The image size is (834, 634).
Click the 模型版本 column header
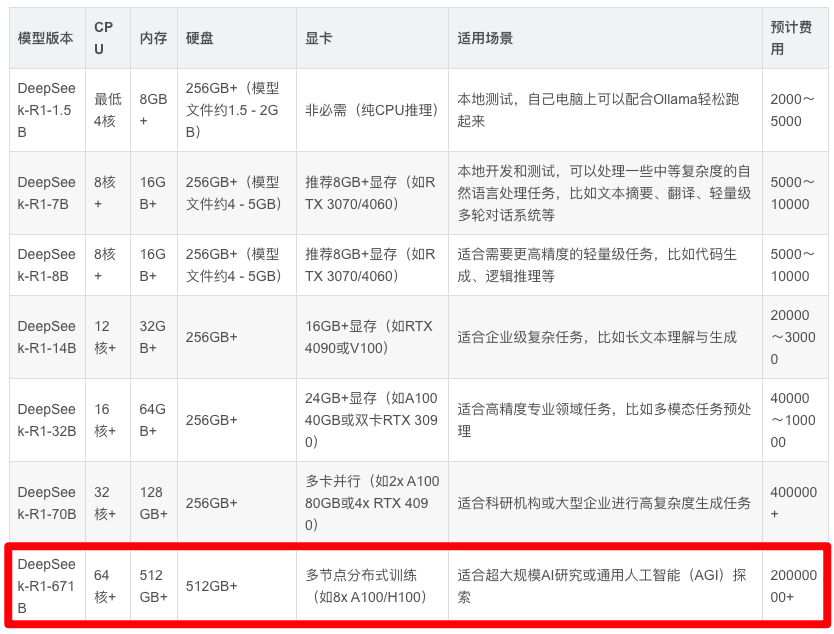click(x=47, y=38)
